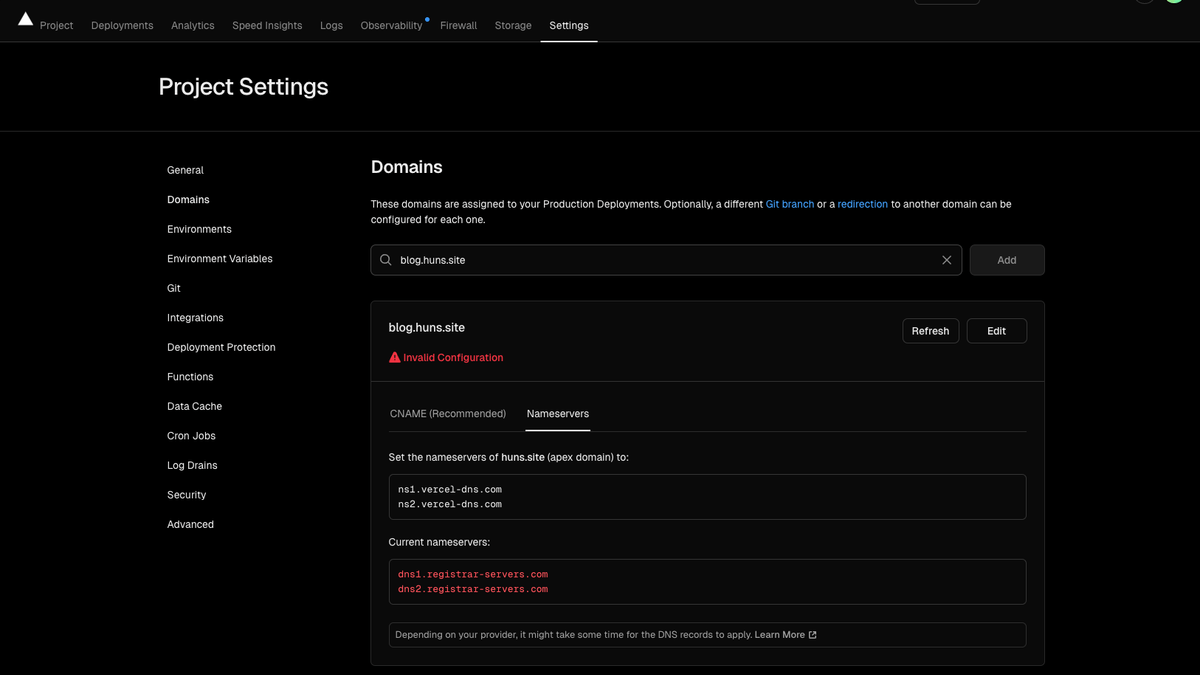Screen dimensions: 1200x675
Task: Go to the Logs tab
Action: (331, 25)
